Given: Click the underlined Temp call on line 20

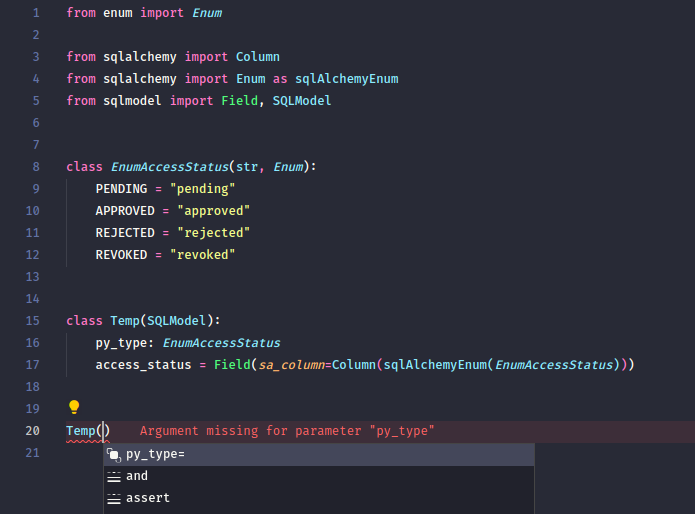Looking at the screenshot, I should pyautogui.click(x=81, y=431).
